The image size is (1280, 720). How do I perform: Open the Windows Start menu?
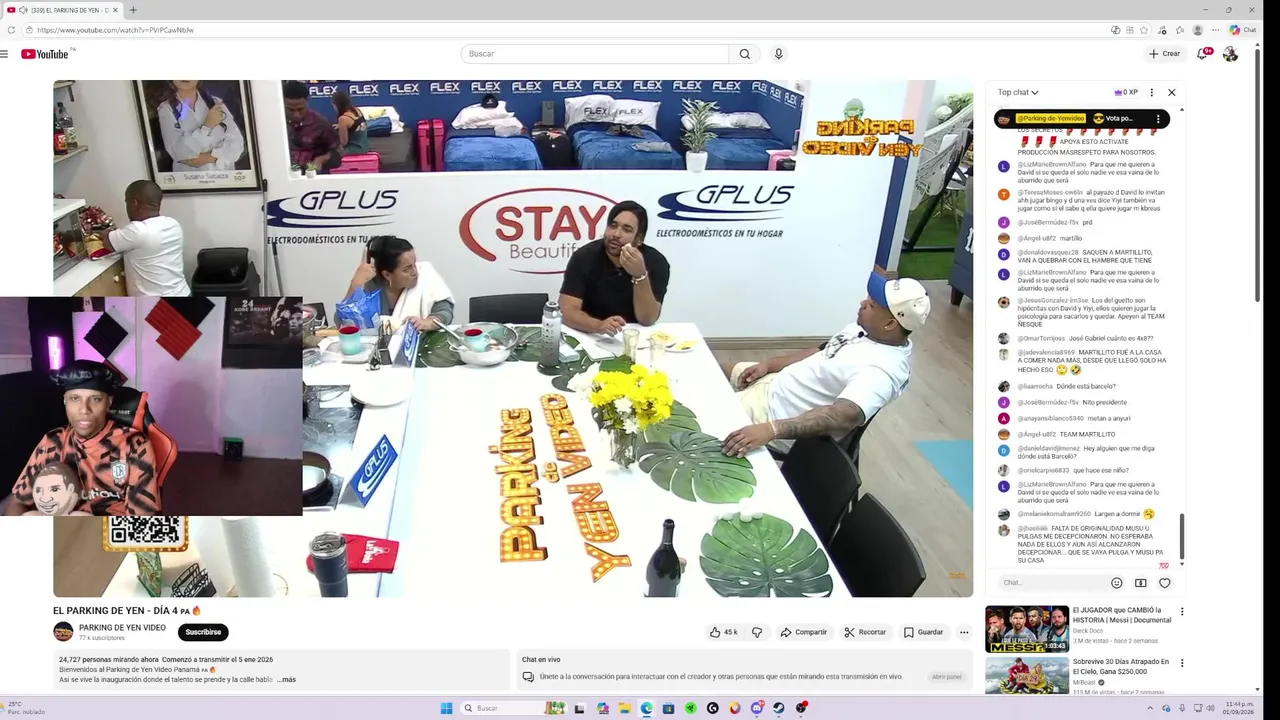coord(446,708)
